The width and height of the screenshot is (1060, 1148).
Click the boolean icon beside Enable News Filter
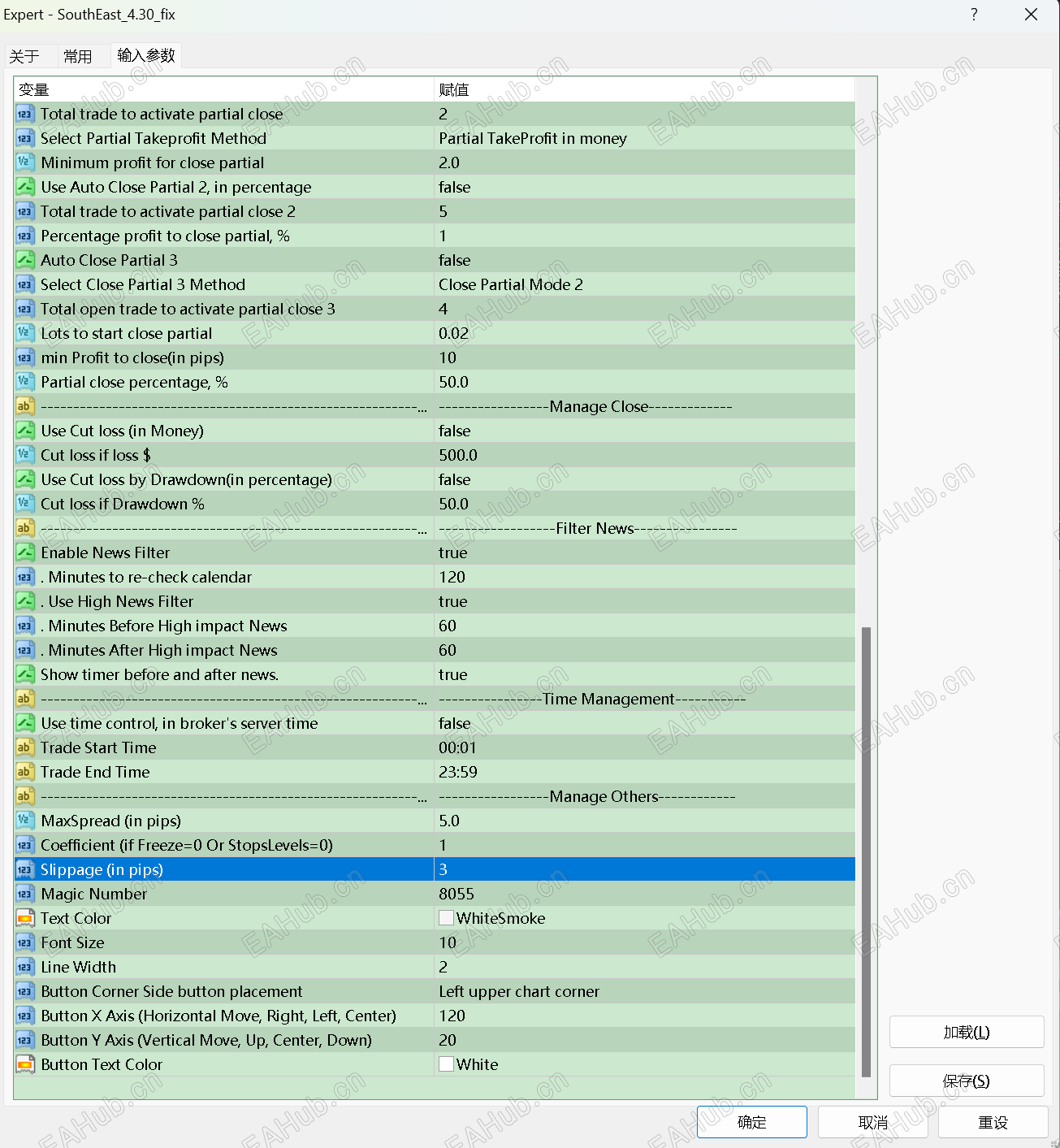(25, 552)
